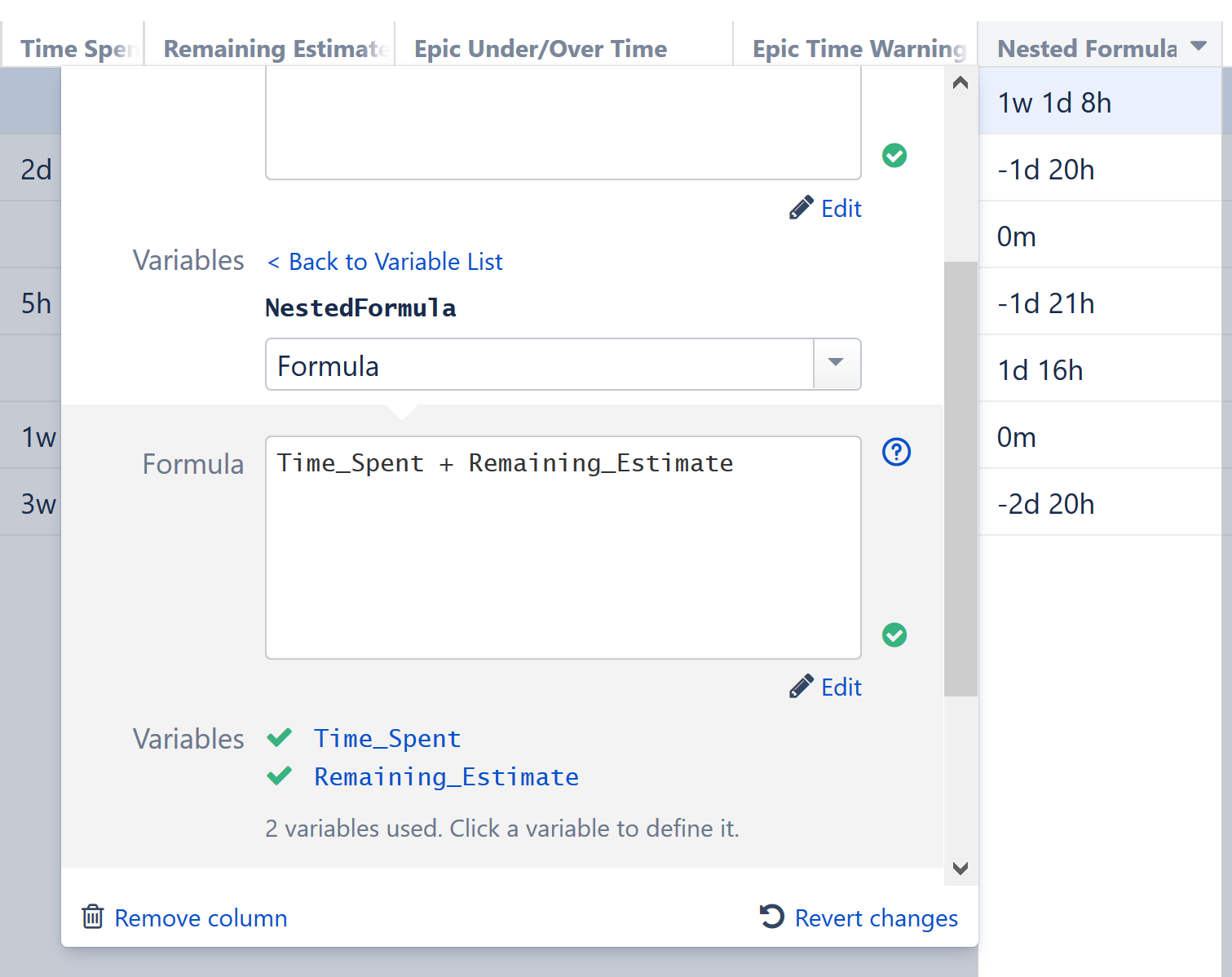Click Revert changes

(x=876, y=917)
